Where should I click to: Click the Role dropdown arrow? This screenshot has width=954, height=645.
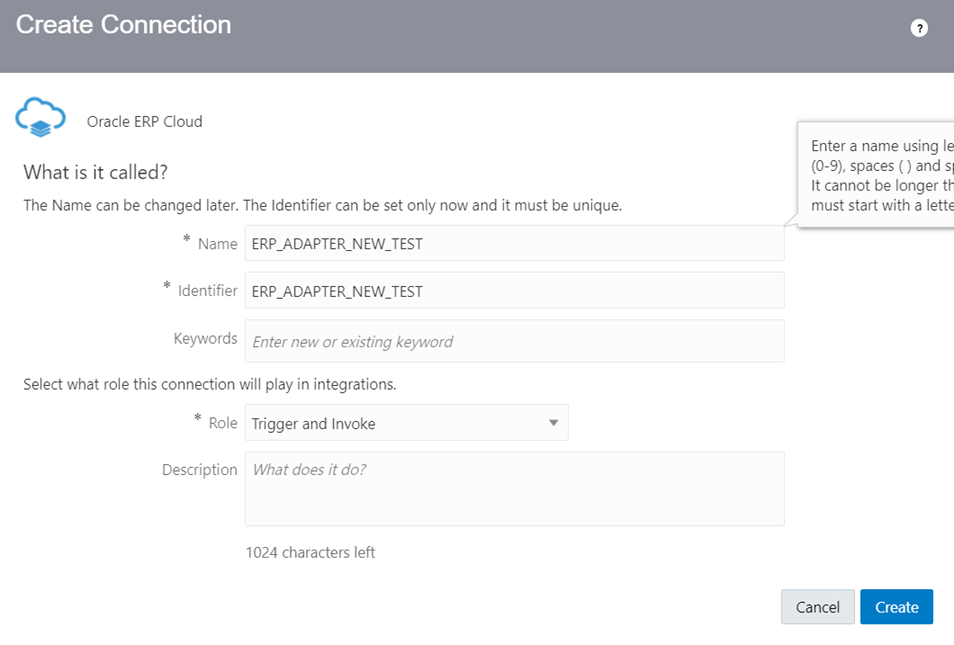tap(553, 423)
